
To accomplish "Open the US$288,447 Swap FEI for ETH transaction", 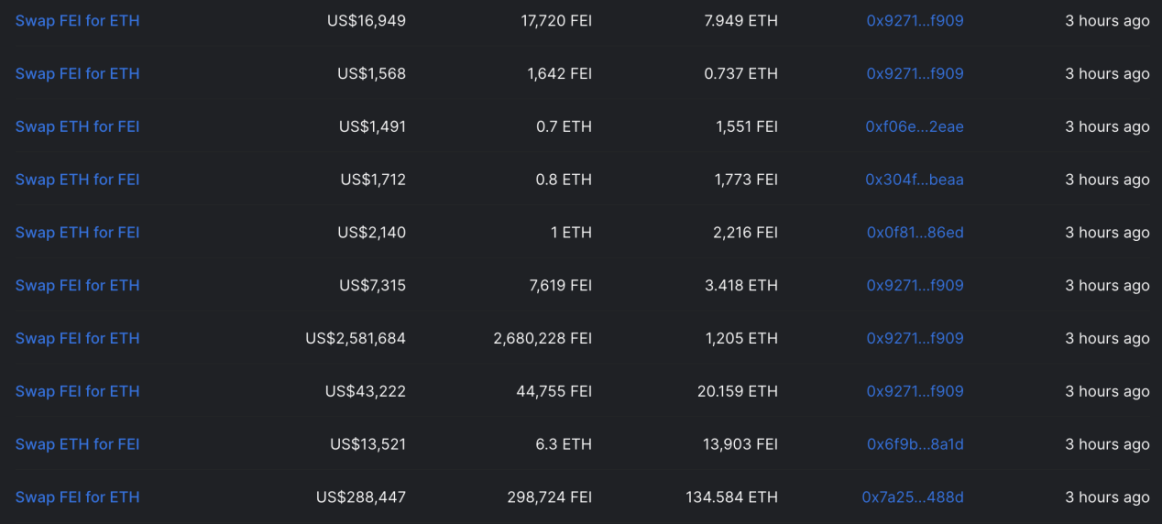I will [77, 497].
